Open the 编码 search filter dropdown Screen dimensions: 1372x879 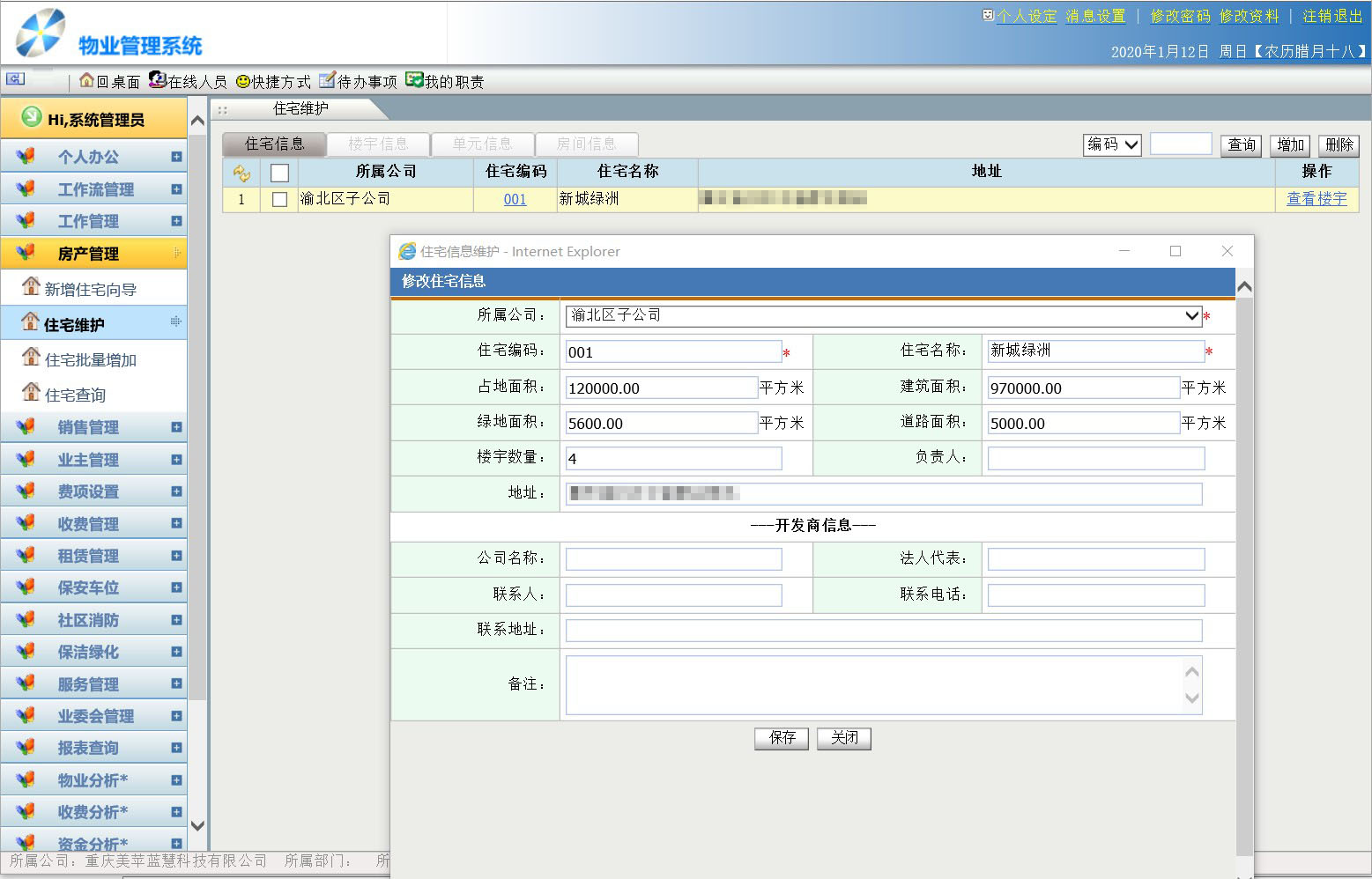1111,144
